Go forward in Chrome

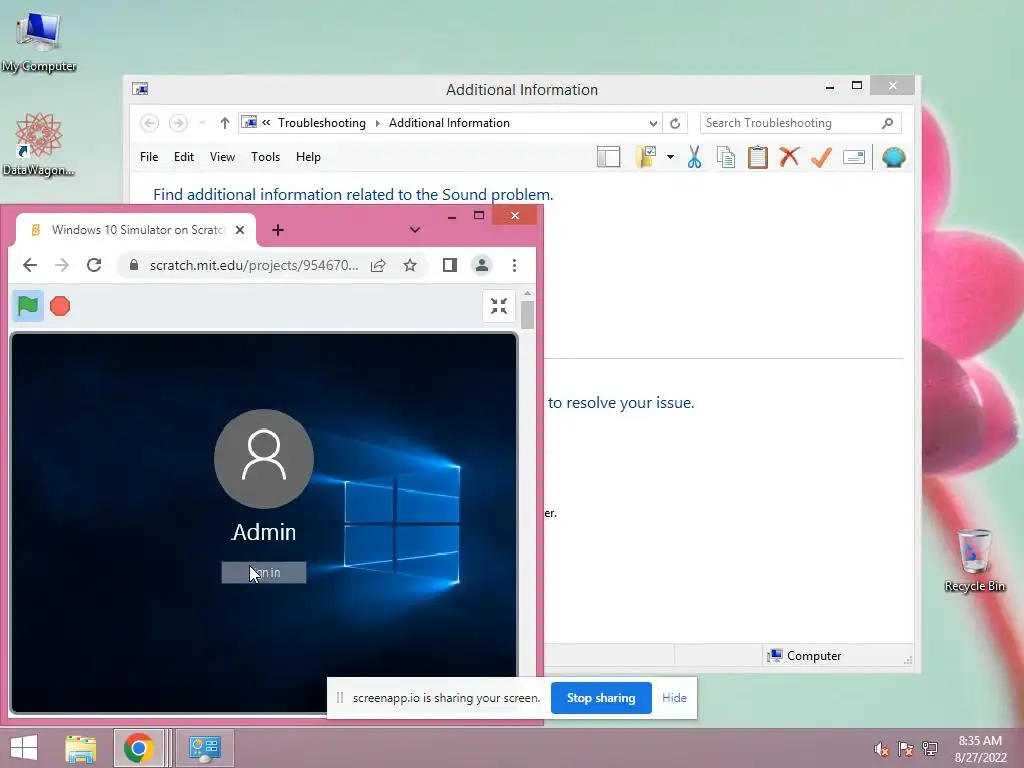pyautogui.click(x=62, y=265)
